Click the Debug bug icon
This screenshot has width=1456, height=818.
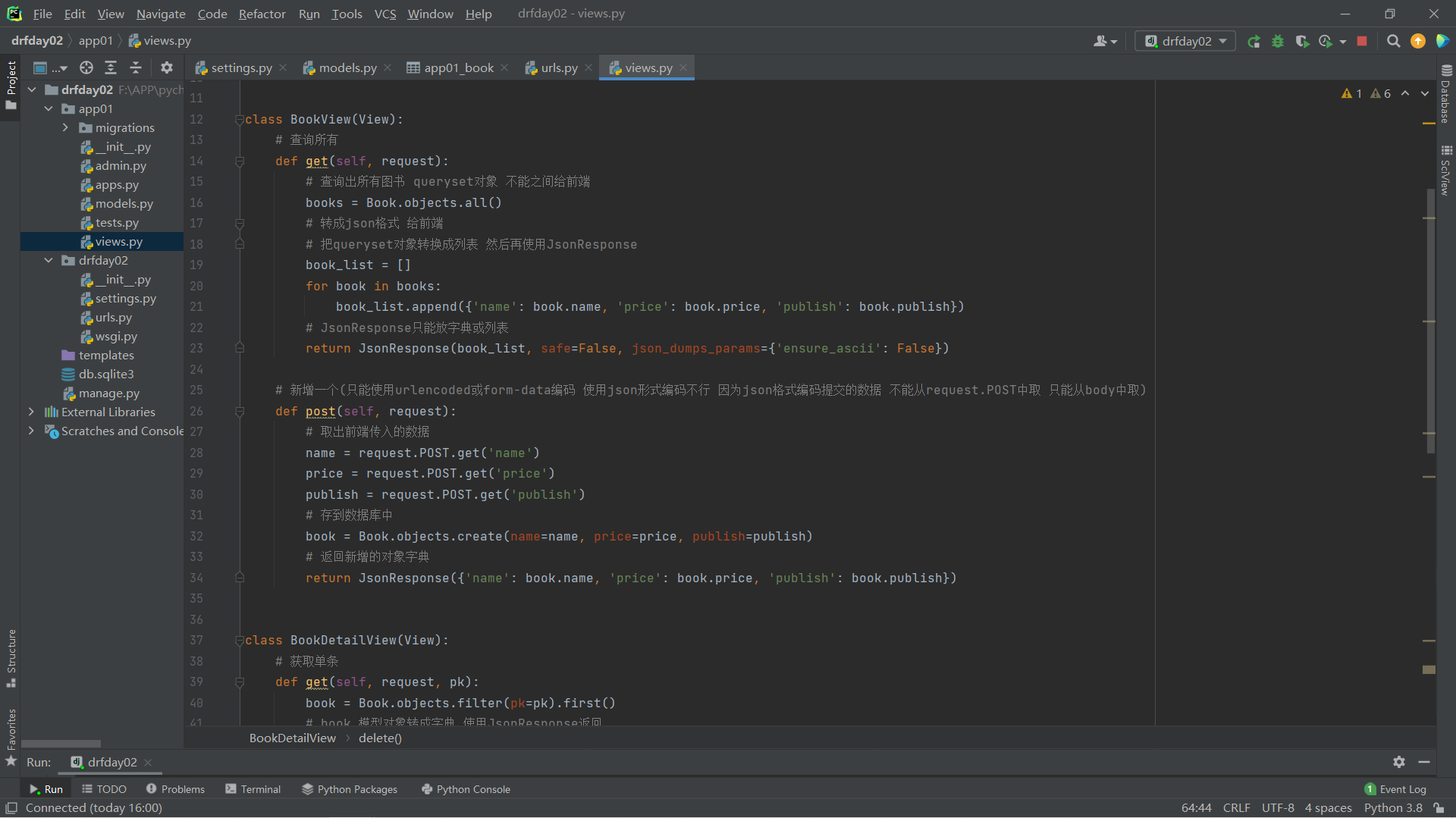point(1278,42)
